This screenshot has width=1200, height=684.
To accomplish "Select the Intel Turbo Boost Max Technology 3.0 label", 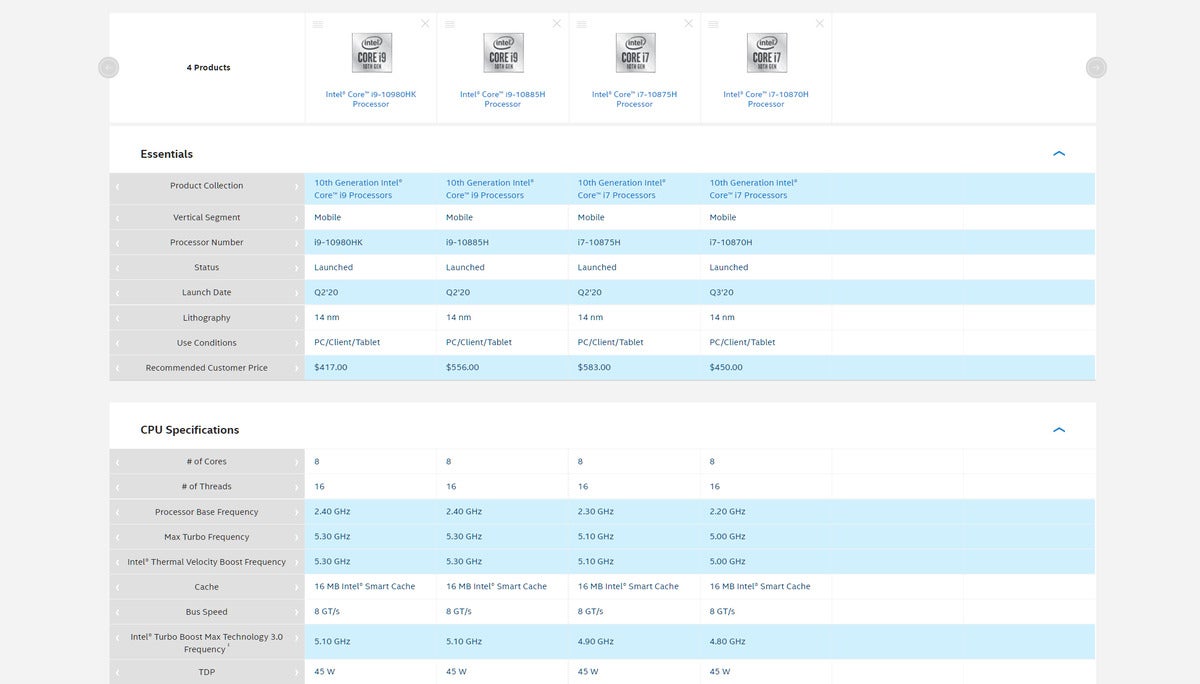I will pyautogui.click(x=207, y=643).
